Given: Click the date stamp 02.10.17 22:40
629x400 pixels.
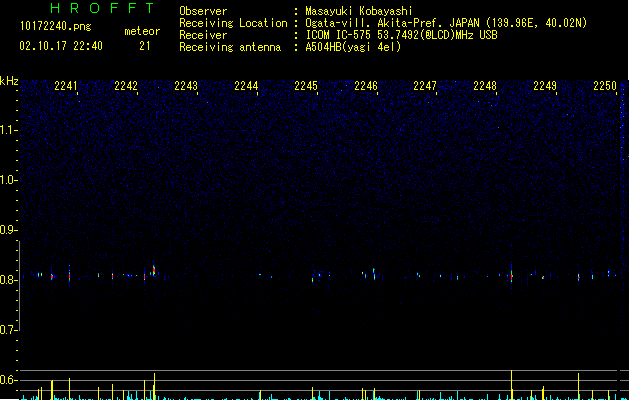Looking at the screenshot, I should 61,46.
